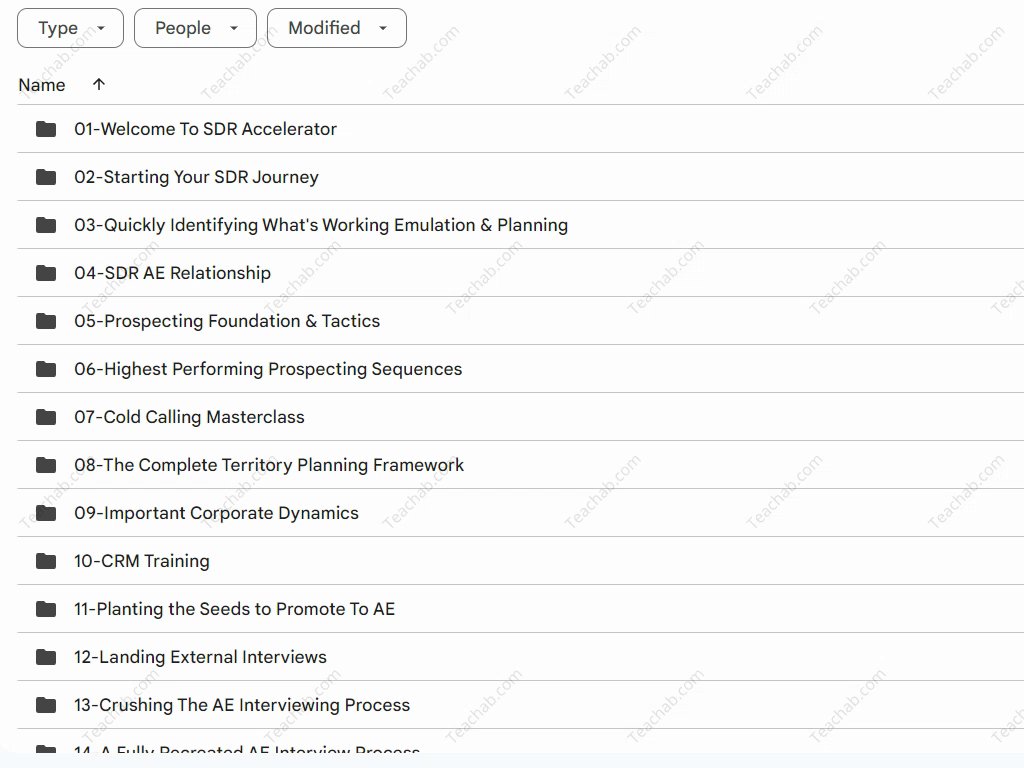
Task: Open the Modified filter dropdown
Action: (x=336, y=28)
